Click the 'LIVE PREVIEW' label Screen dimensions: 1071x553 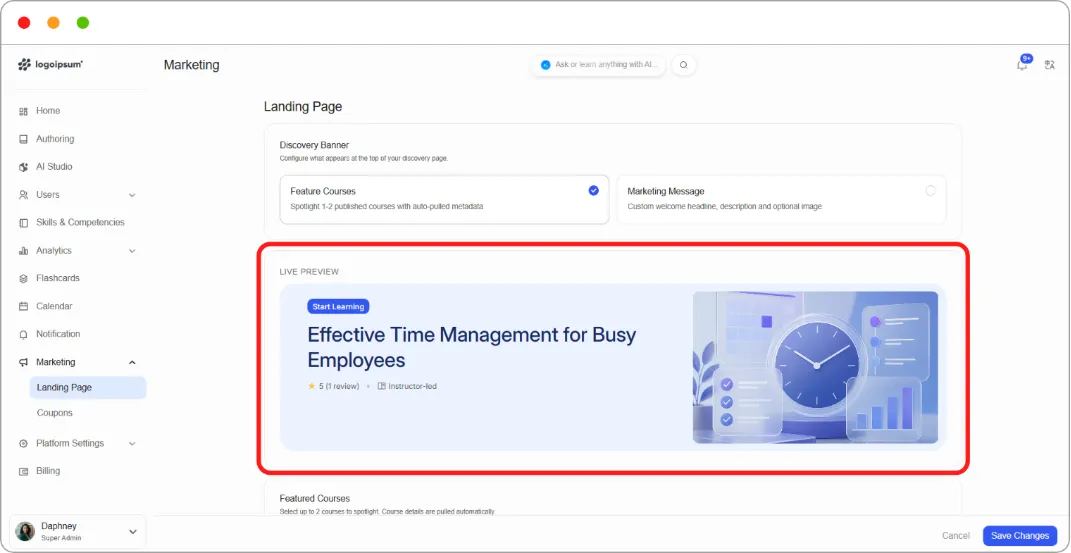coord(309,272)
